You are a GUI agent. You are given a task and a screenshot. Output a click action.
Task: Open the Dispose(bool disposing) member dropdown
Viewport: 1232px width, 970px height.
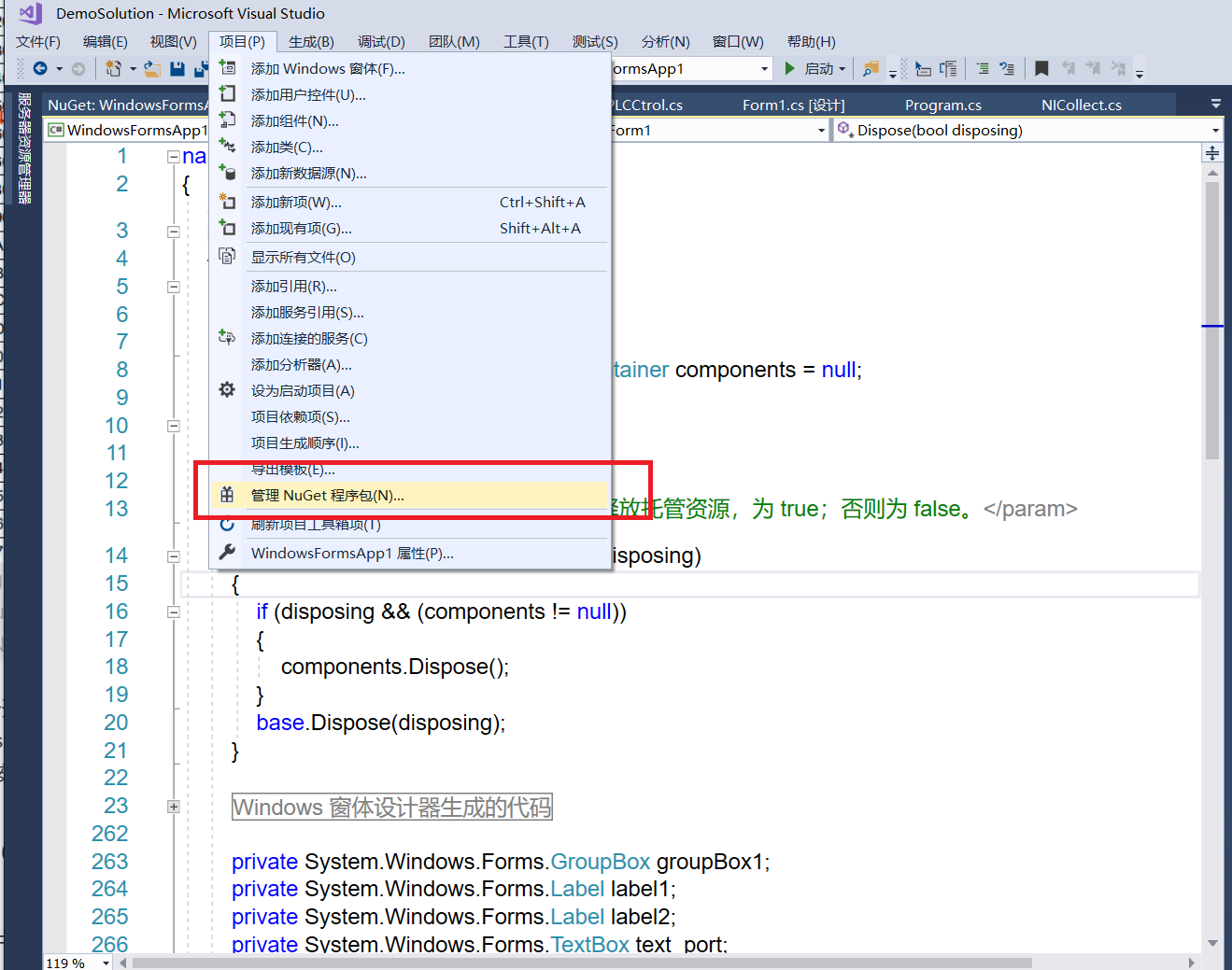[1215, 131]
